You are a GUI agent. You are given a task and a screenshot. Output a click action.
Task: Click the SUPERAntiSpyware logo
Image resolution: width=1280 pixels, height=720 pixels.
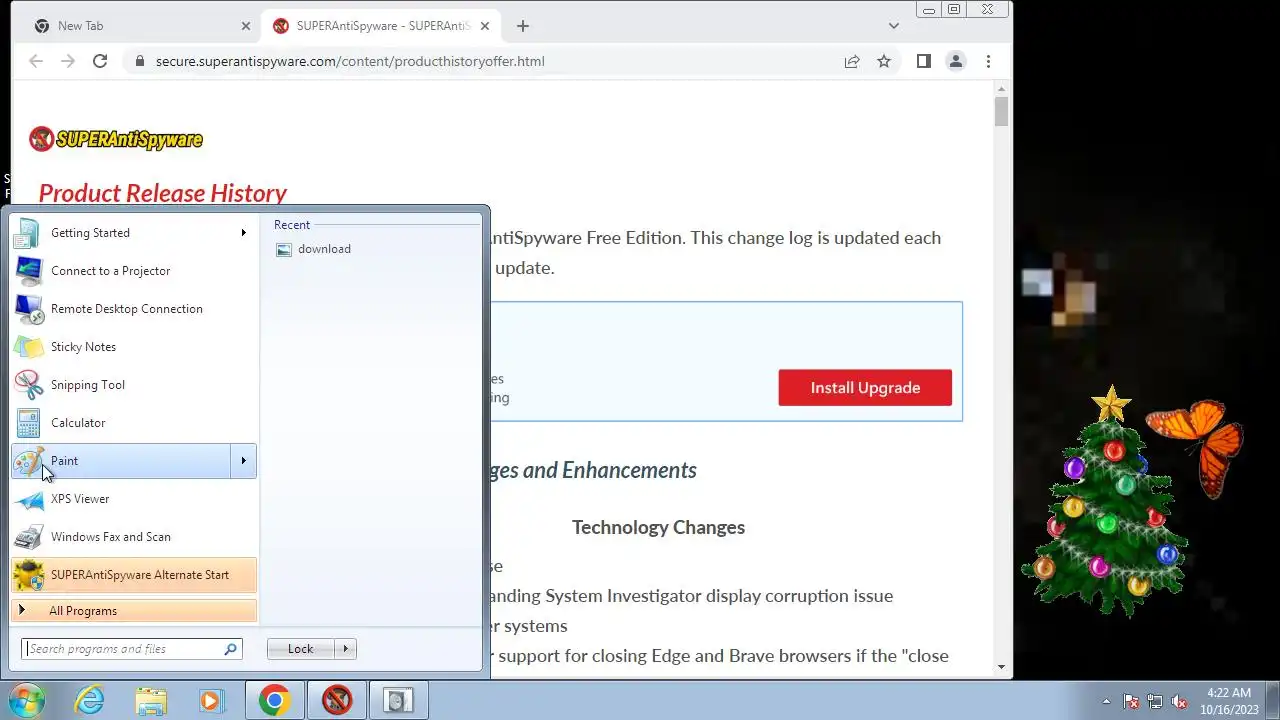tap(116, 139)
